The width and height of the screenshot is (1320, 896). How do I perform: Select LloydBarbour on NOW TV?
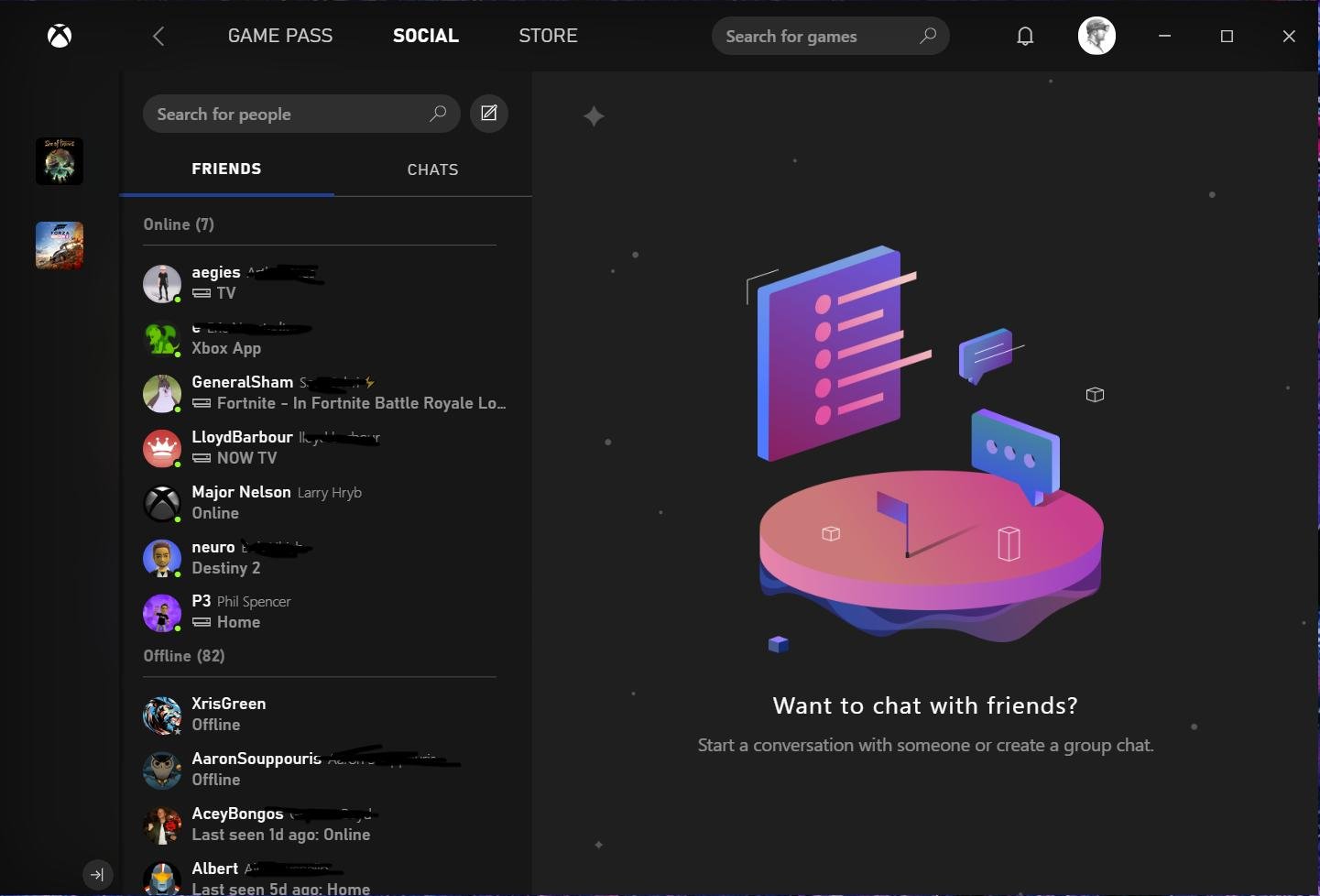(325, 448)
